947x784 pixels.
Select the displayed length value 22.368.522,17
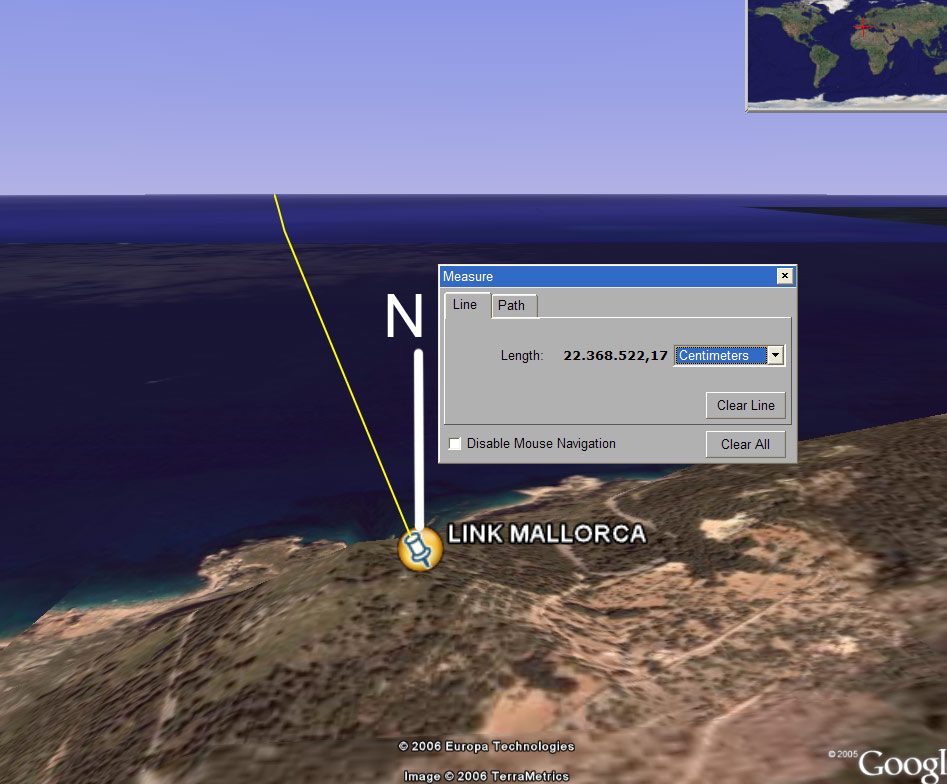[615, 355]
